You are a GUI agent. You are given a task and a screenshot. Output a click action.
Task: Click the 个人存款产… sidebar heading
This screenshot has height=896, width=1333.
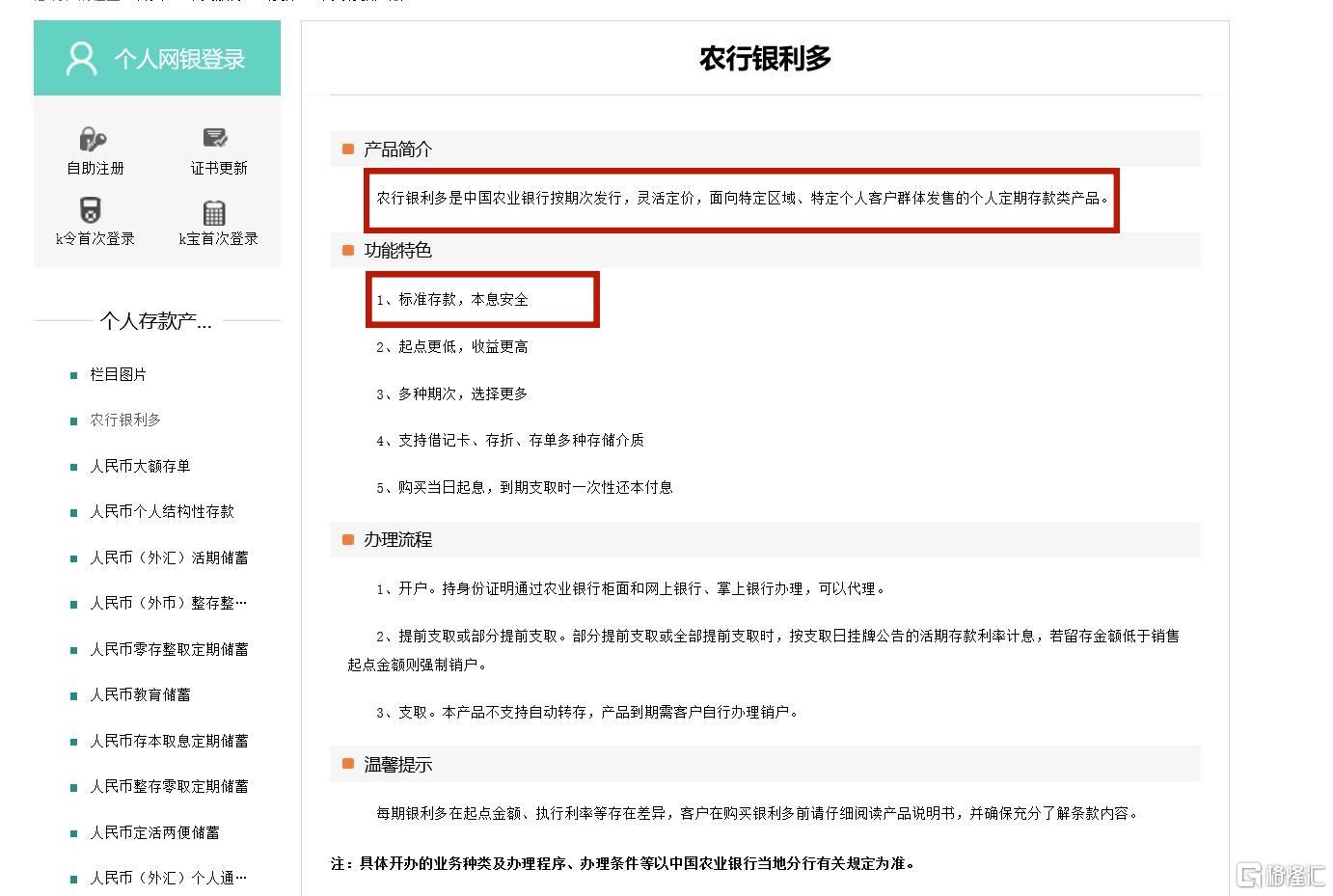[x=156, y=321]
